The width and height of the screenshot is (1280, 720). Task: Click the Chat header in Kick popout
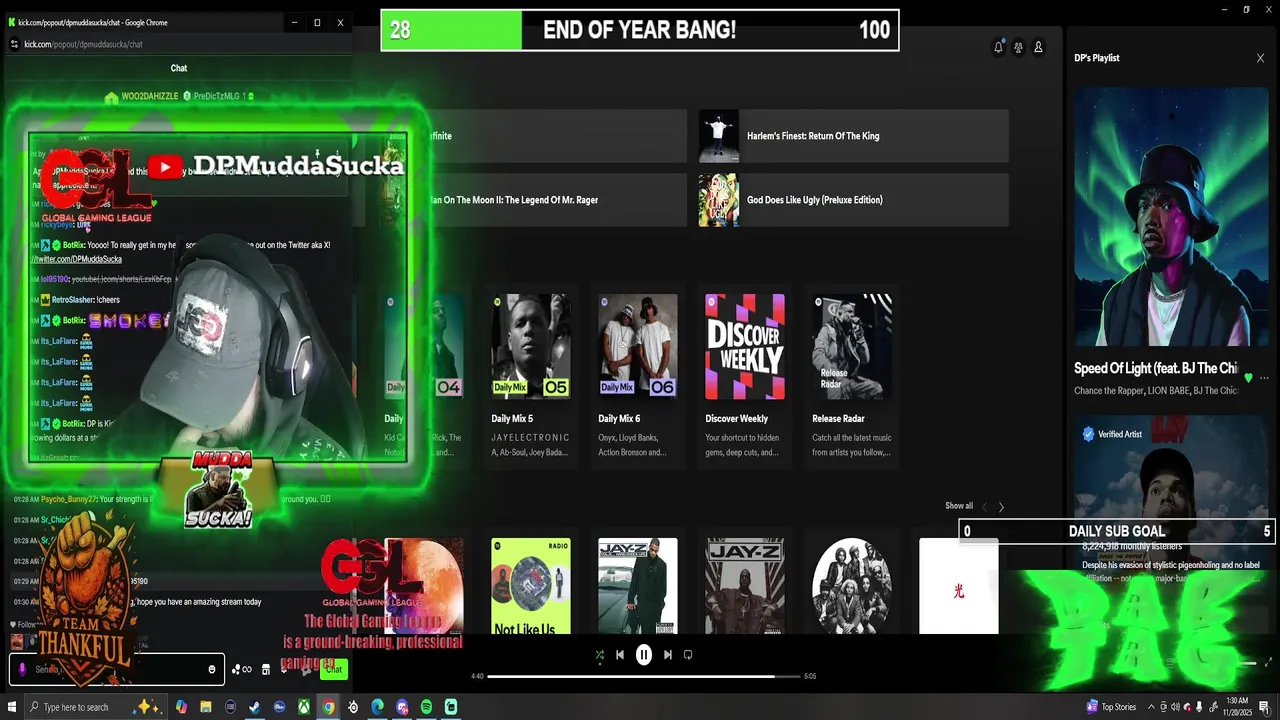[x=179, y=68]
